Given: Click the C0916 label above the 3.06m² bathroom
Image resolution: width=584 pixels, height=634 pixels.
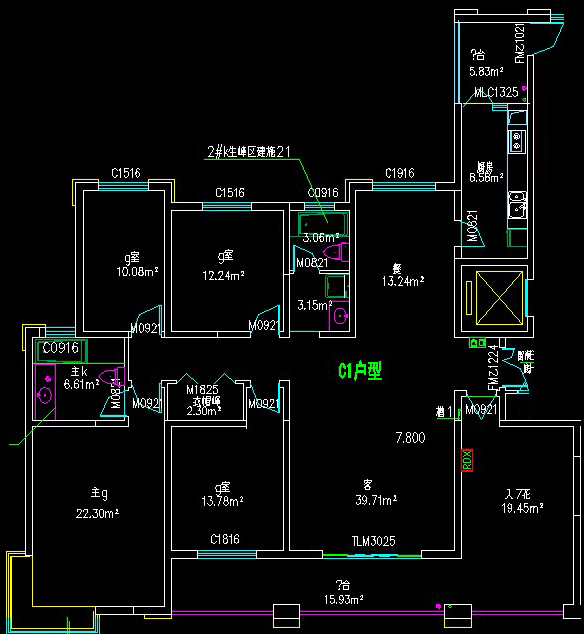Looking at the screenshot, I should pyautogui.click(x=323, y=192).
